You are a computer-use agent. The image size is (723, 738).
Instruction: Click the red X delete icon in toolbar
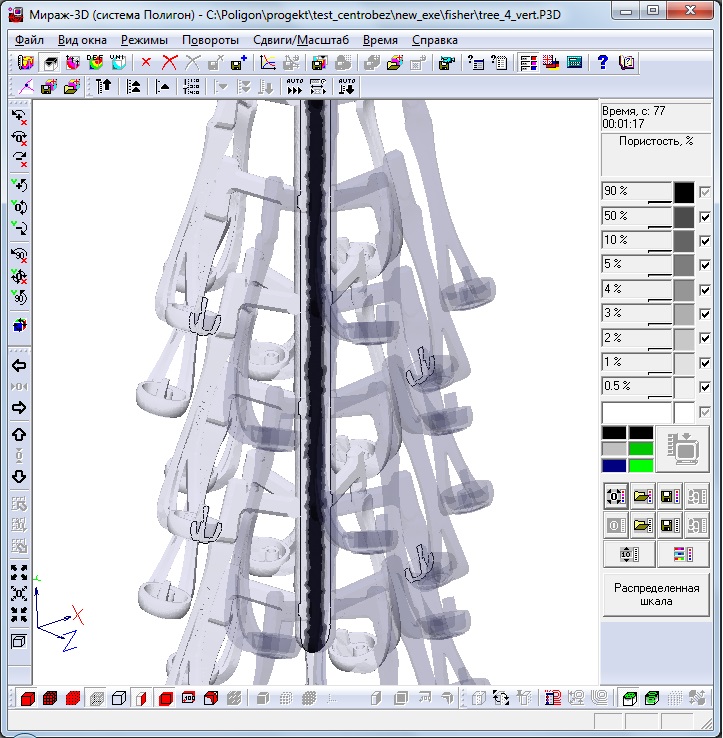146,62
